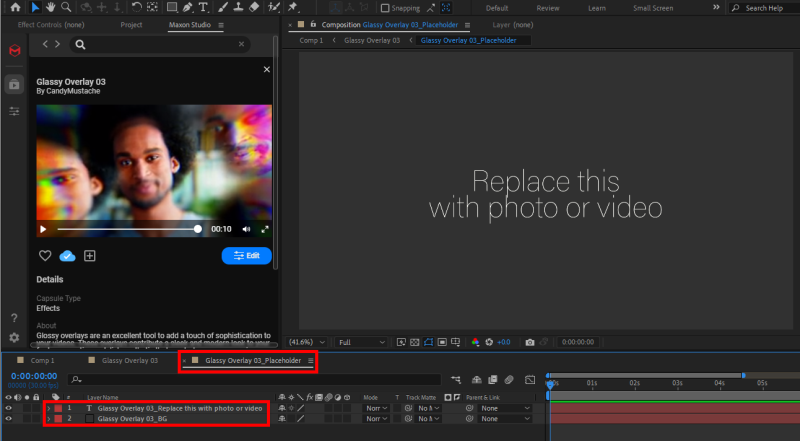The height and width of the screenshot is (441, 800).
Task: Click the snapshot camera icon in viewer
Action: [530, 342]
